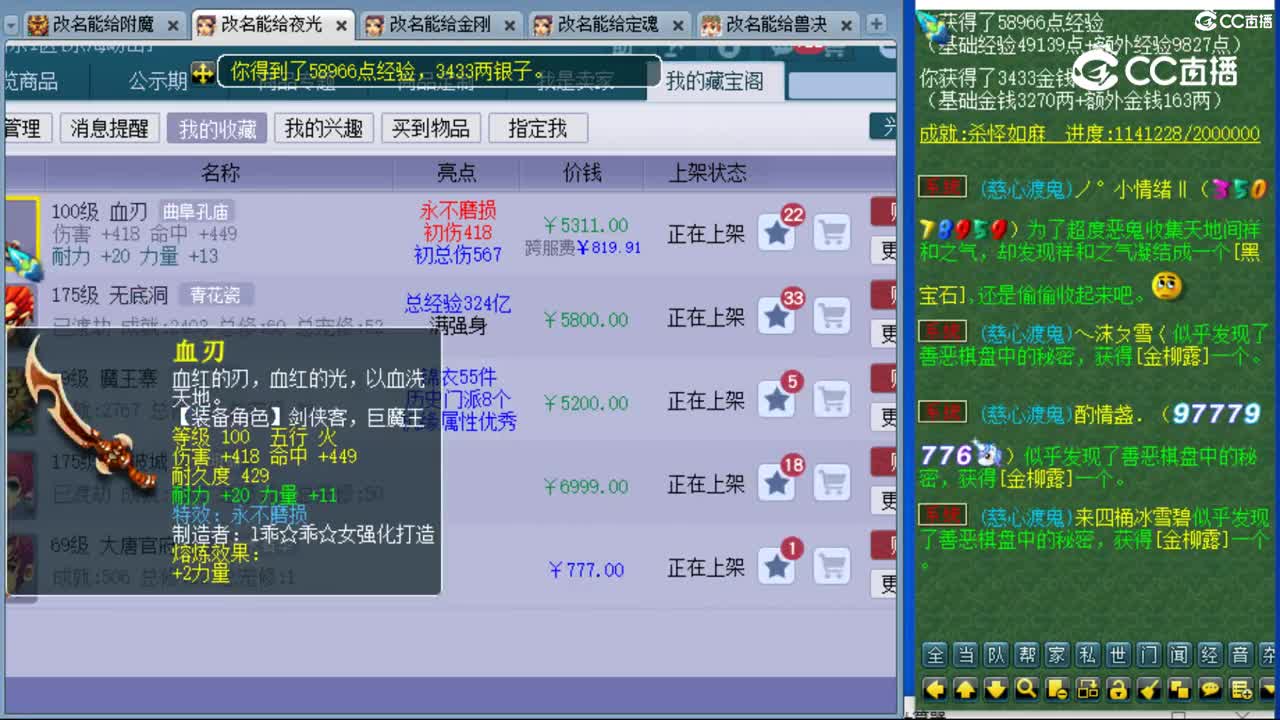Click the 曲阜孔庙 server tag
This screenshot has height=720, width=1280.
196,211
